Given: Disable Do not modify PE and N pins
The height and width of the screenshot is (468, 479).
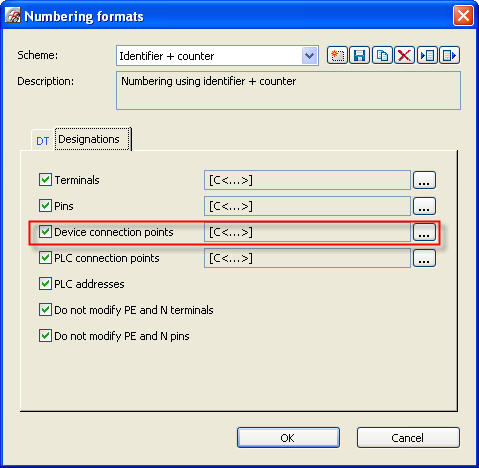Looking at the screenshot, I should tap(45, 336).
